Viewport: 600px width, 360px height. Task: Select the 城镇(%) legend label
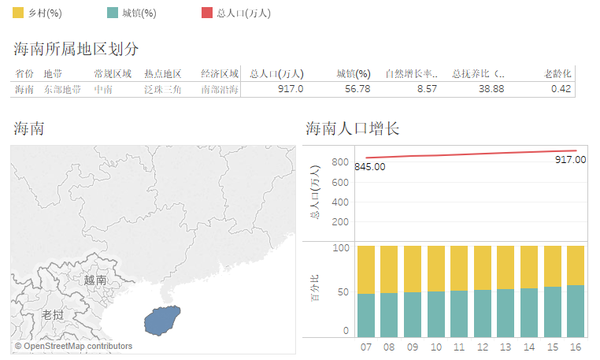coord(139,13)
